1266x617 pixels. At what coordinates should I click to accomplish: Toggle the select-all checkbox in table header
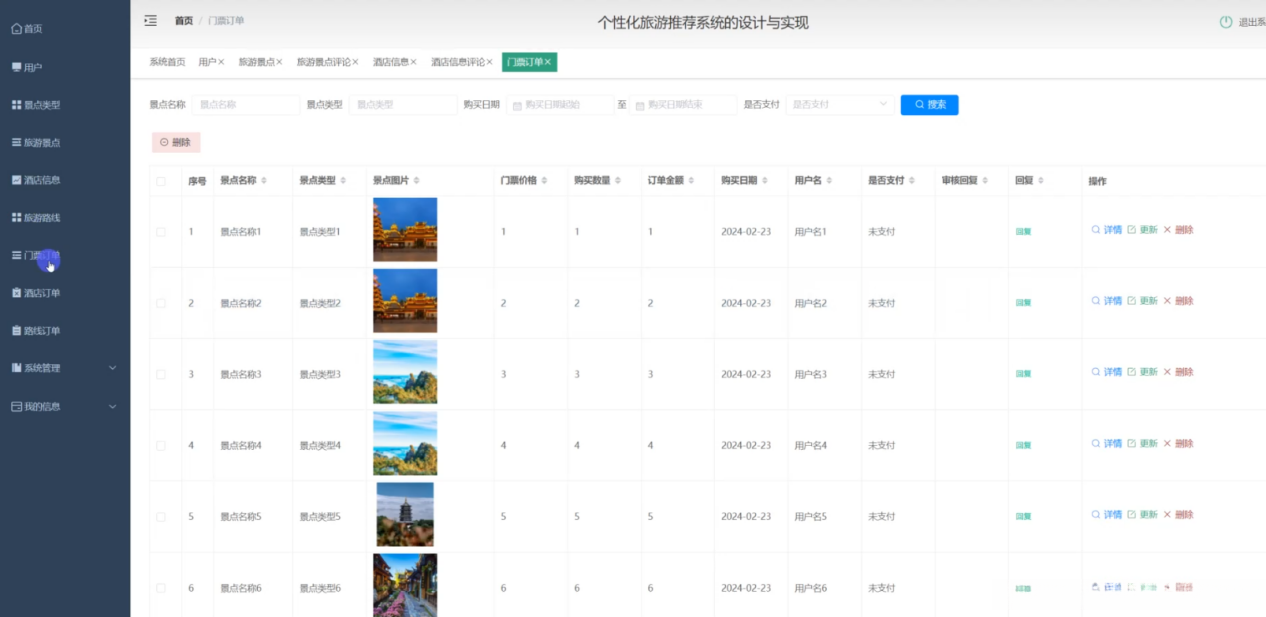click(161, 181)
